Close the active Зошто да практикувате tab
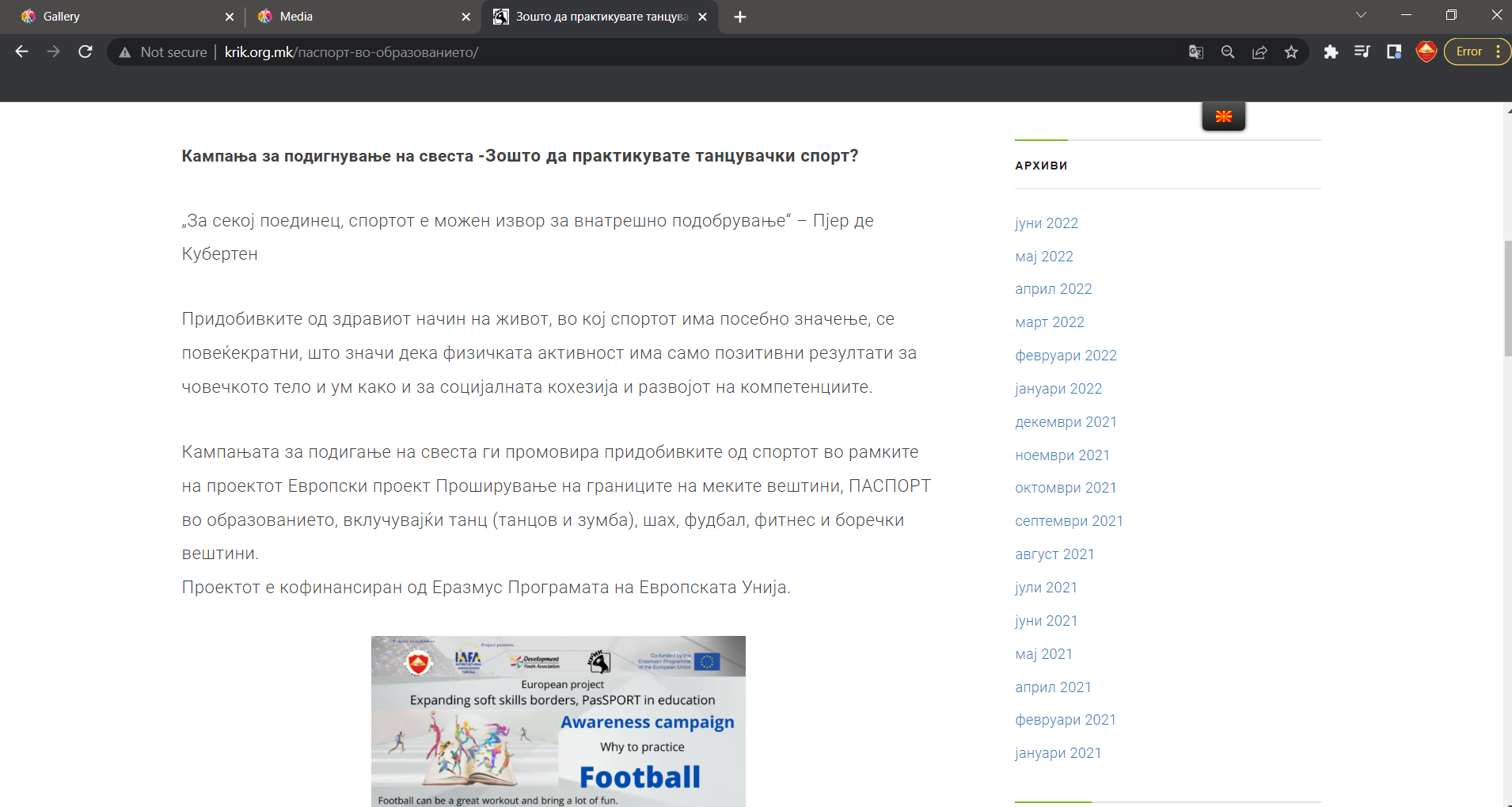The height and width of the screenshot is (807, 1512). 702,17
